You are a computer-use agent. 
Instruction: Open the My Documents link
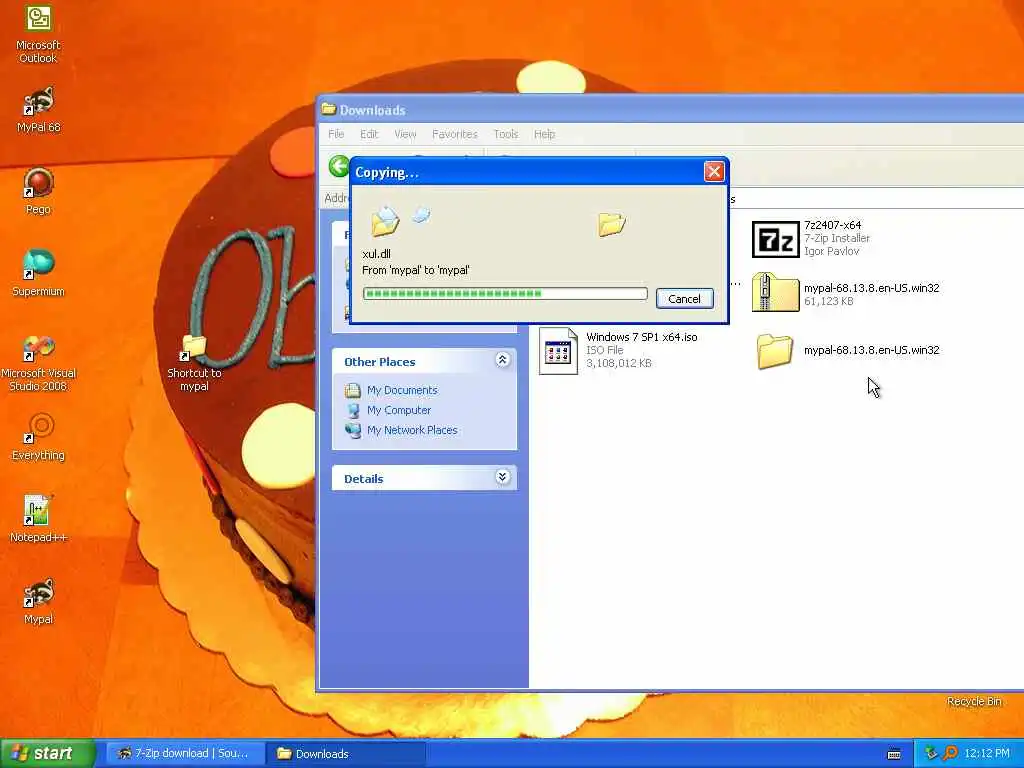point(402,391)
